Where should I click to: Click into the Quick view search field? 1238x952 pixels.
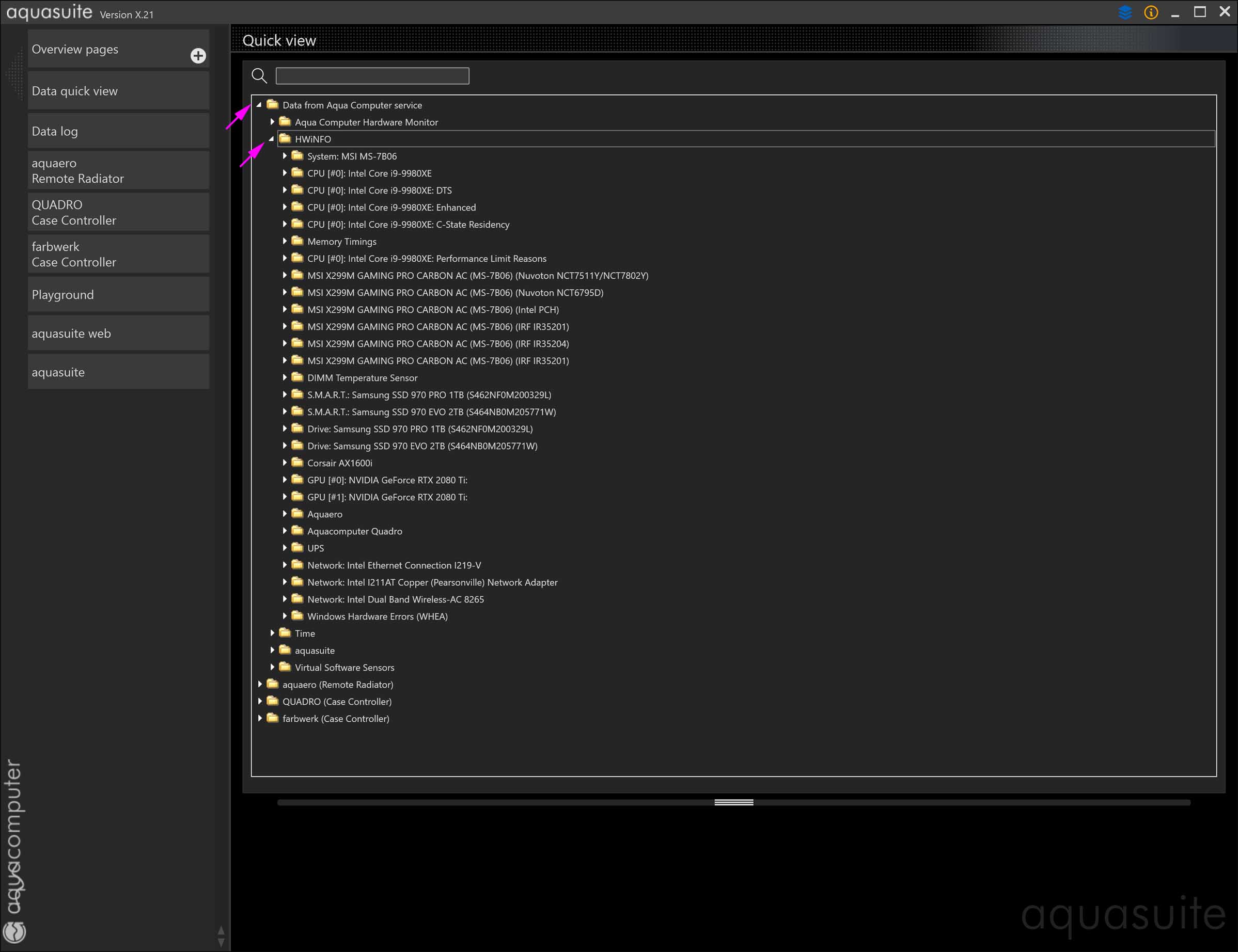[372, 76]
